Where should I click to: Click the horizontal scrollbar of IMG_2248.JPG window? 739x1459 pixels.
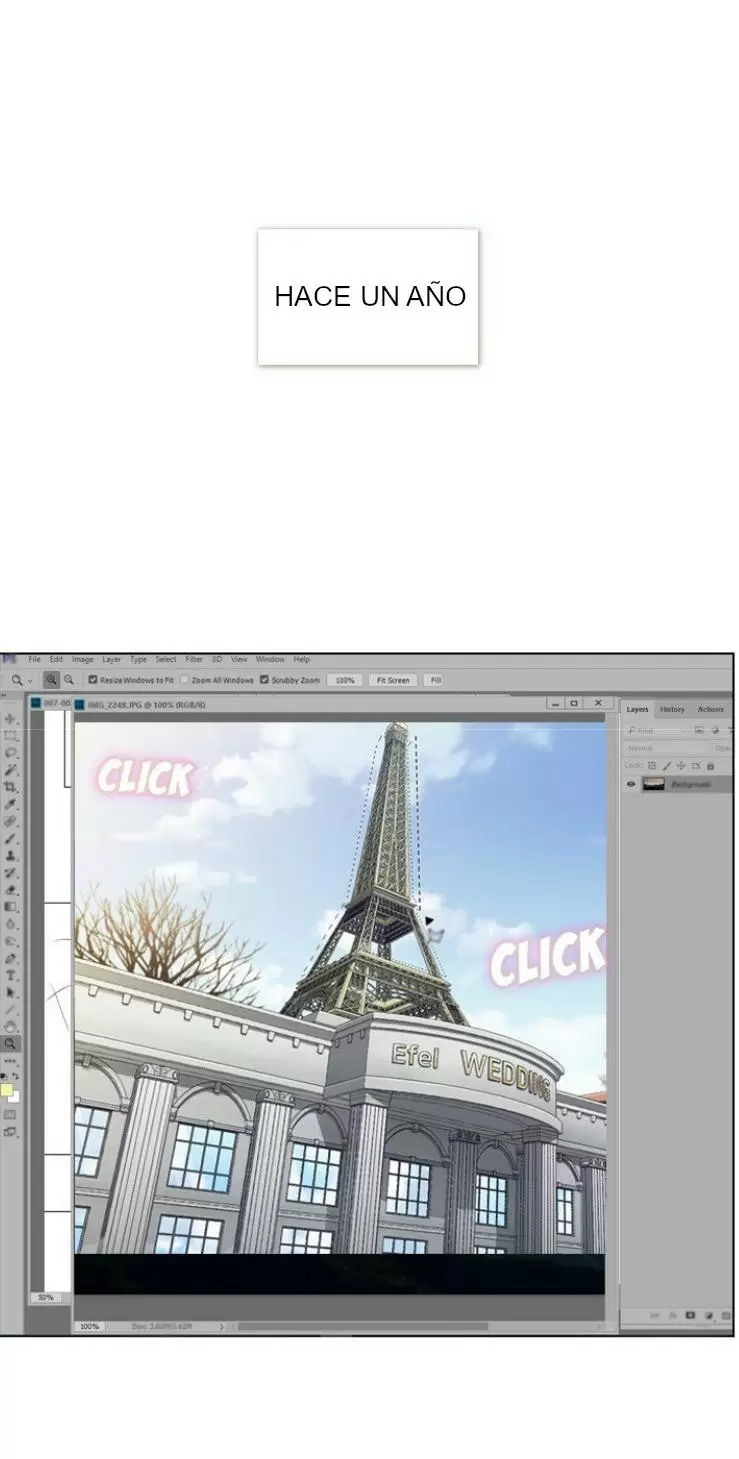362,1326
